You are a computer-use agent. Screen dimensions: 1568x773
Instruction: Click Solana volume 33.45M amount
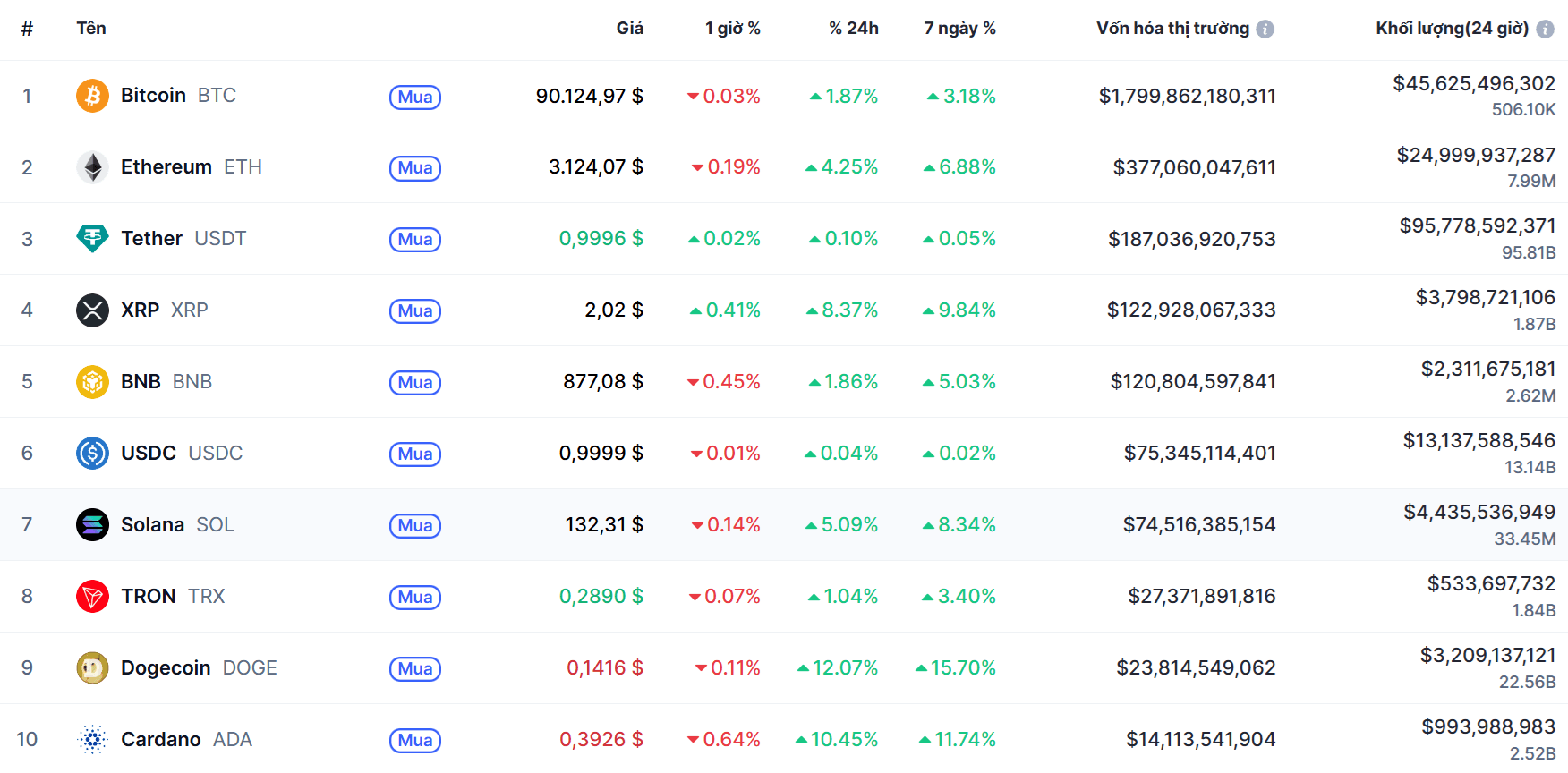click(x=1525, y=539)
